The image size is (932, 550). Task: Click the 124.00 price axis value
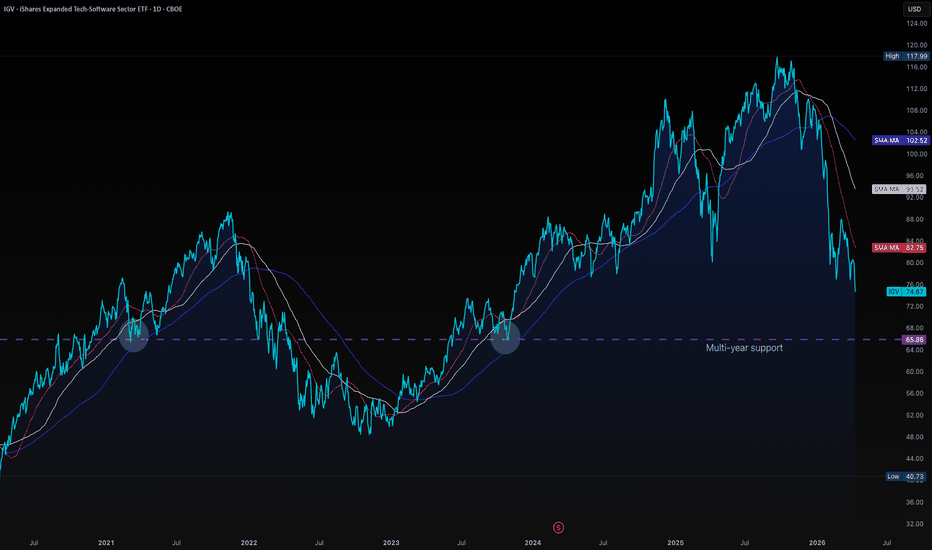915,24
